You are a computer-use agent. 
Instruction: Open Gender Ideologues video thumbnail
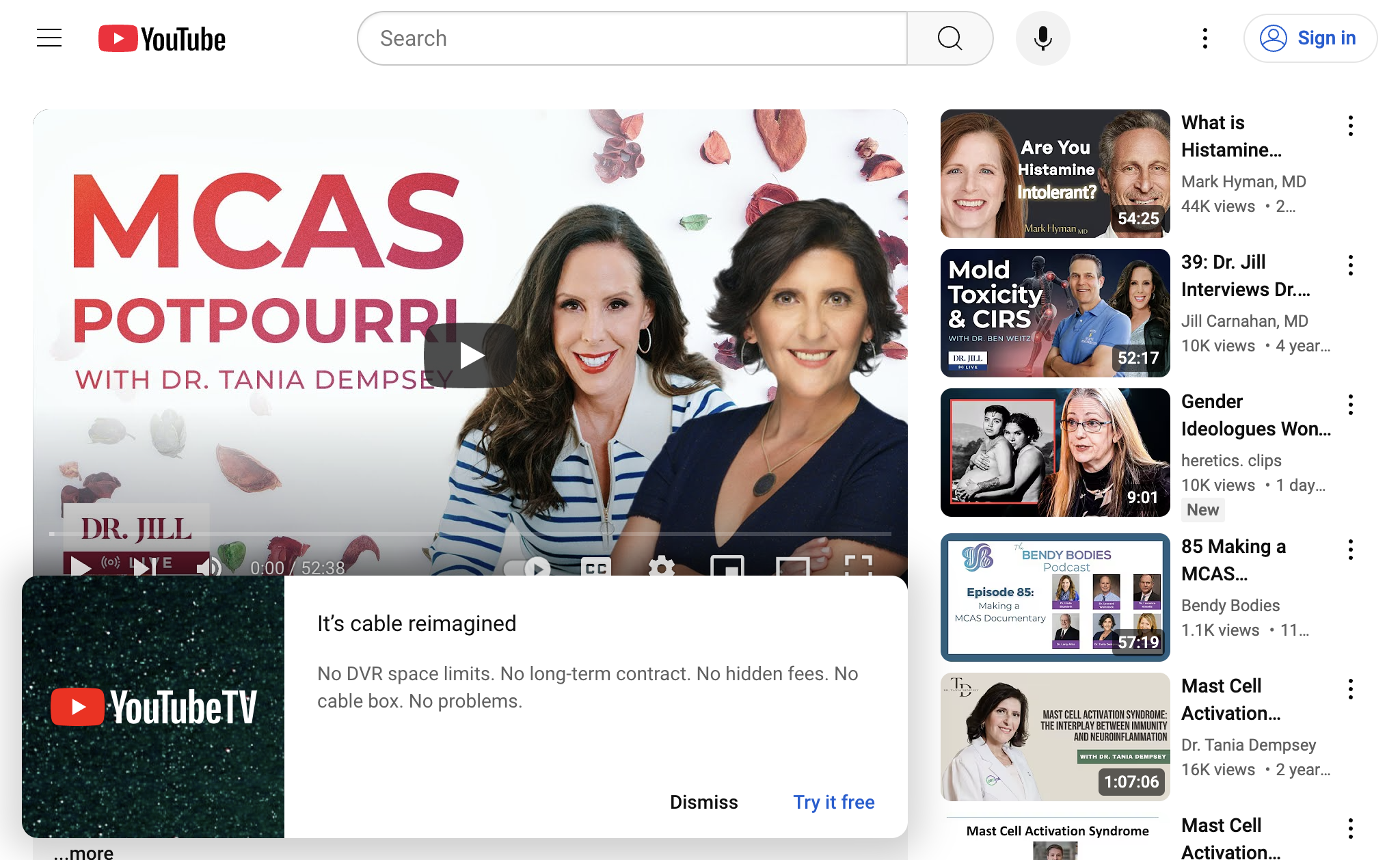1055,453
